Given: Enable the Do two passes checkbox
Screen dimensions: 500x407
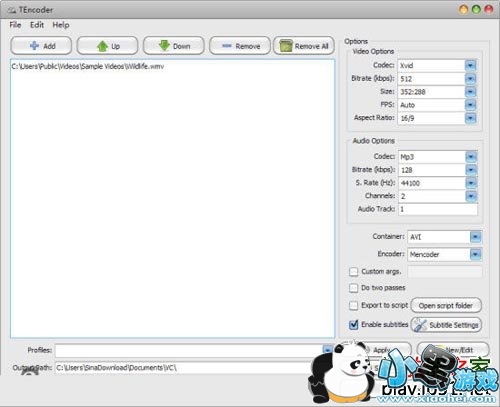Looking at the screenshot, I should pyautogui.click(x=353, y=288).
